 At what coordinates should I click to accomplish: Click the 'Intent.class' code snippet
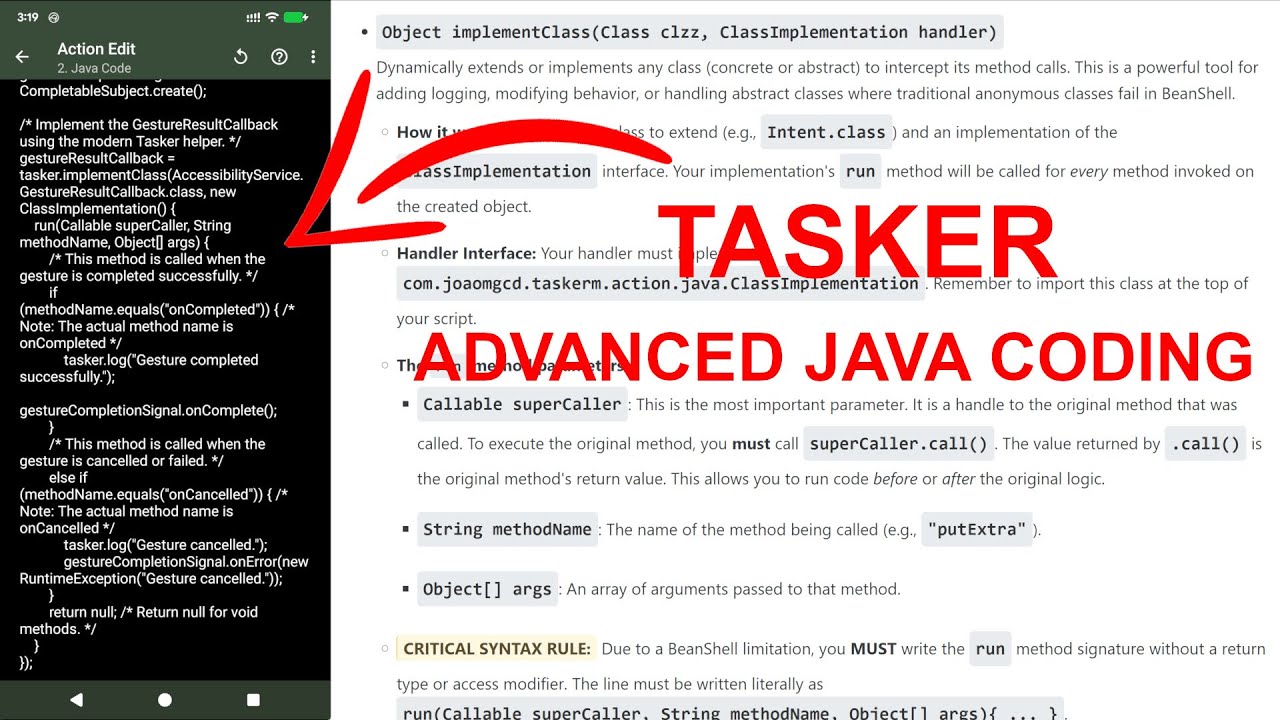click(x=826, y=132)
